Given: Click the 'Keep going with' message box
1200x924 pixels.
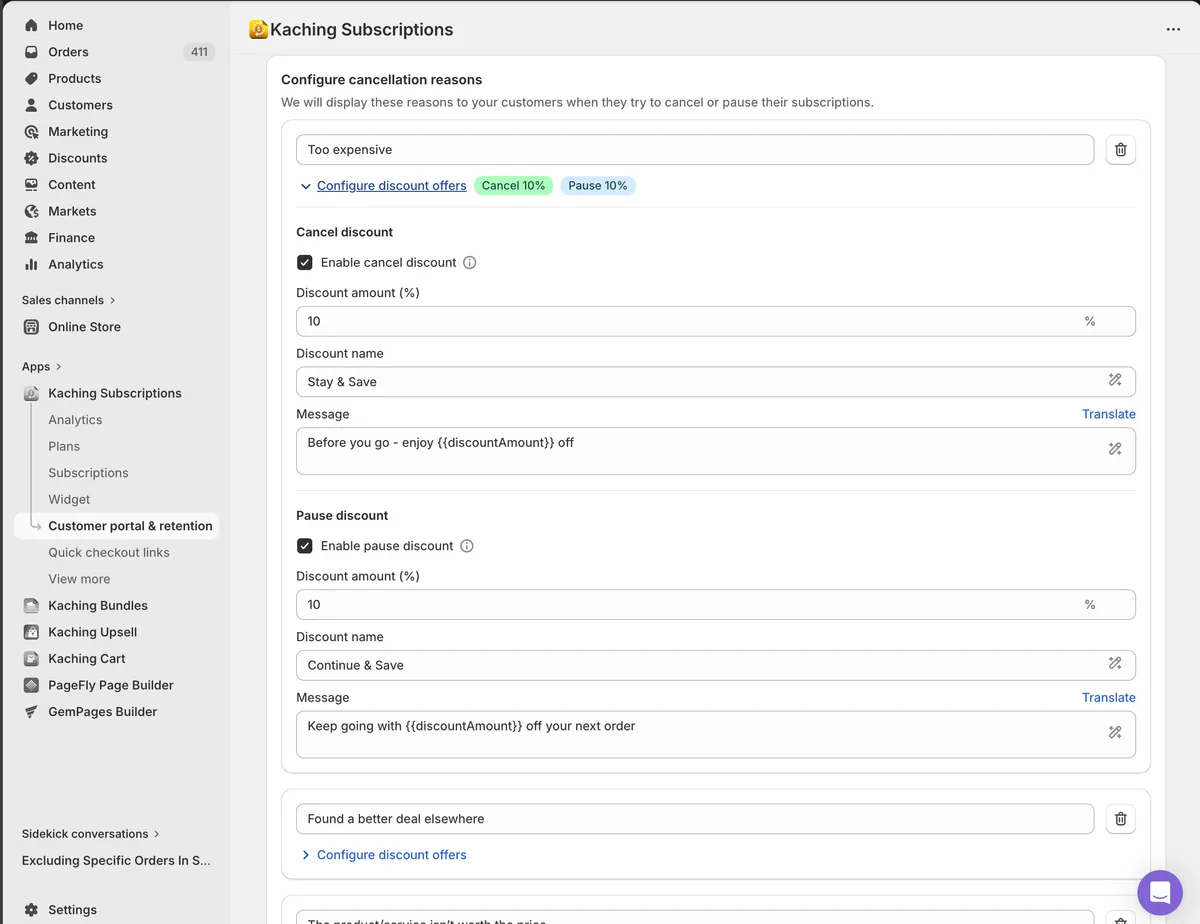Looking at the screenshot, I should 716,735.
